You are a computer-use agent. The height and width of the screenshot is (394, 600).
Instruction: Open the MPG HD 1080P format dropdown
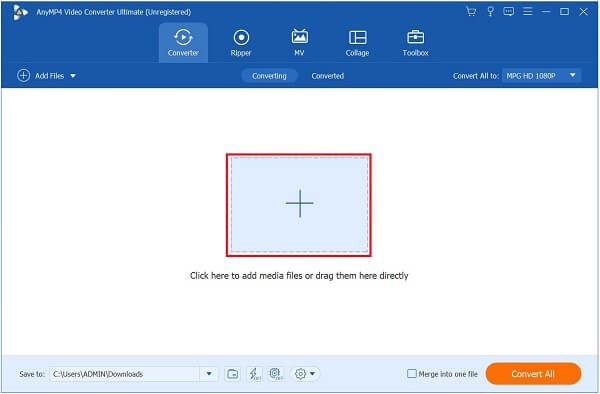click(541, 76)
